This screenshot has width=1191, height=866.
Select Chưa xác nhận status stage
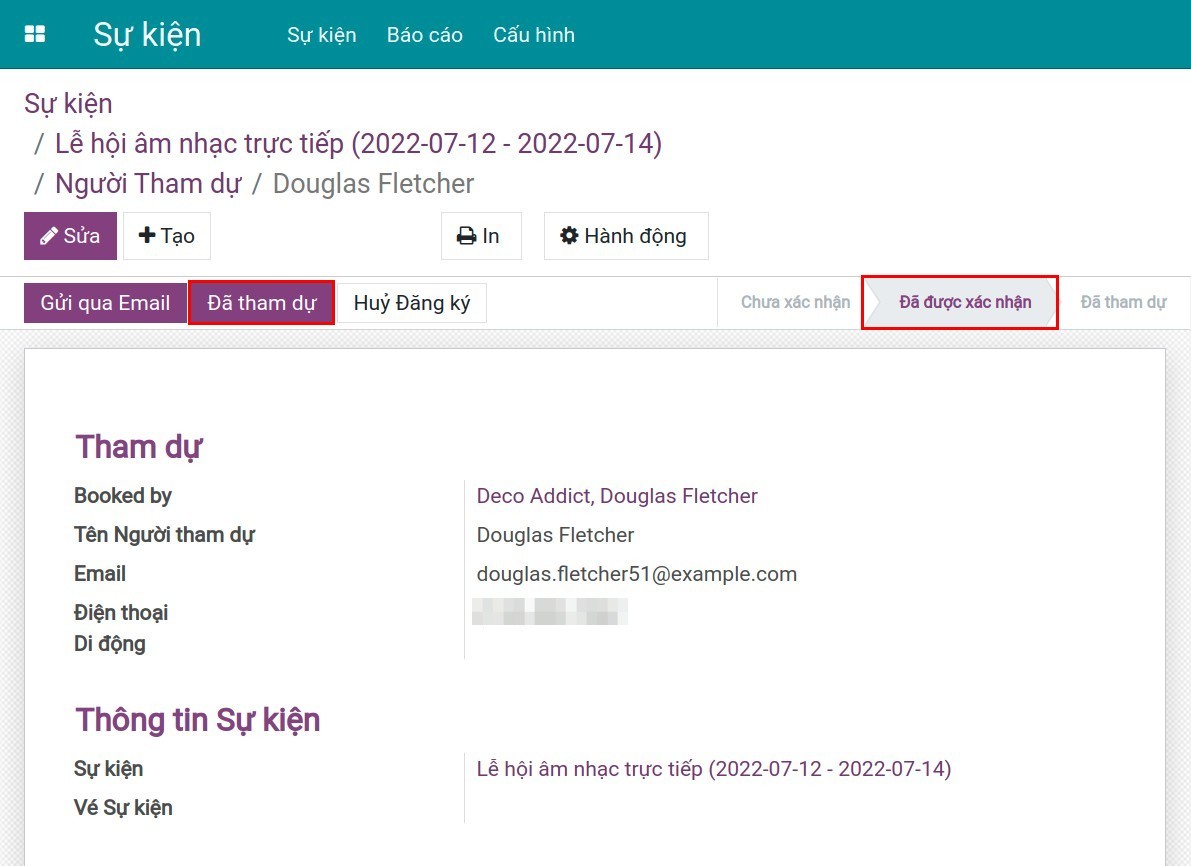tap(795, 302)
